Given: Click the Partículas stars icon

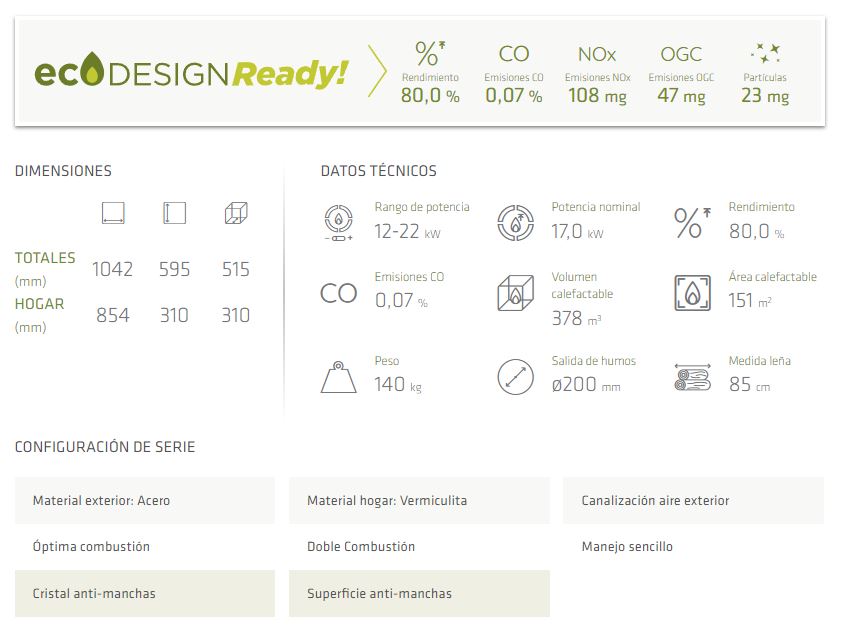Looking at the screenshot, I should [765, 53].
